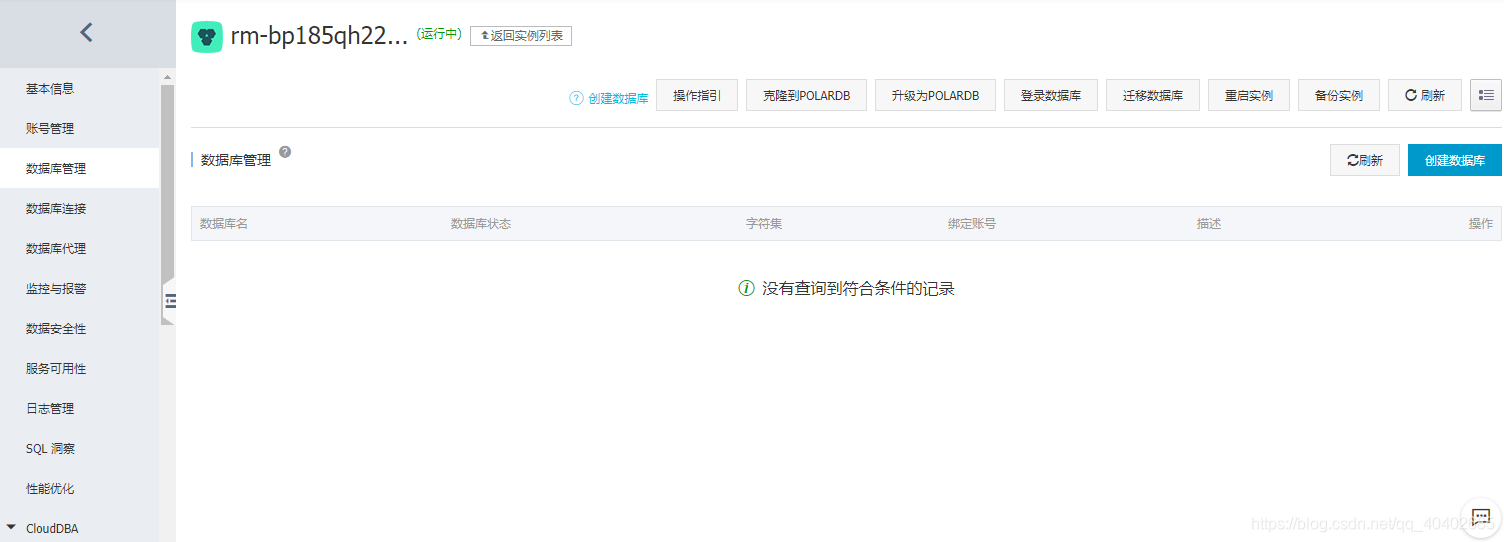Click 绑定账号 column header

(x=972, y=224)
